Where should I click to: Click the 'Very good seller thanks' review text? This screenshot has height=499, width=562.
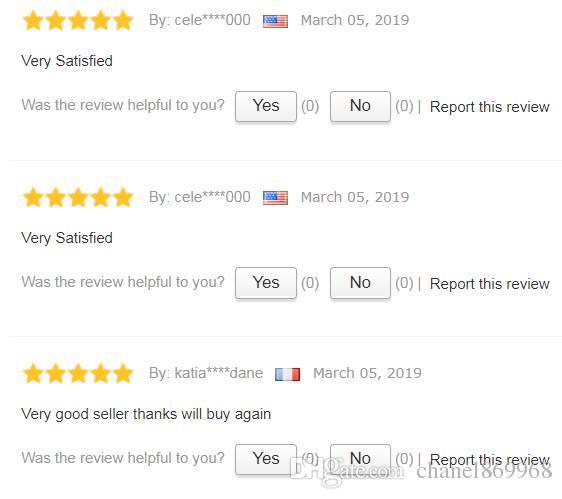point(146,414)
